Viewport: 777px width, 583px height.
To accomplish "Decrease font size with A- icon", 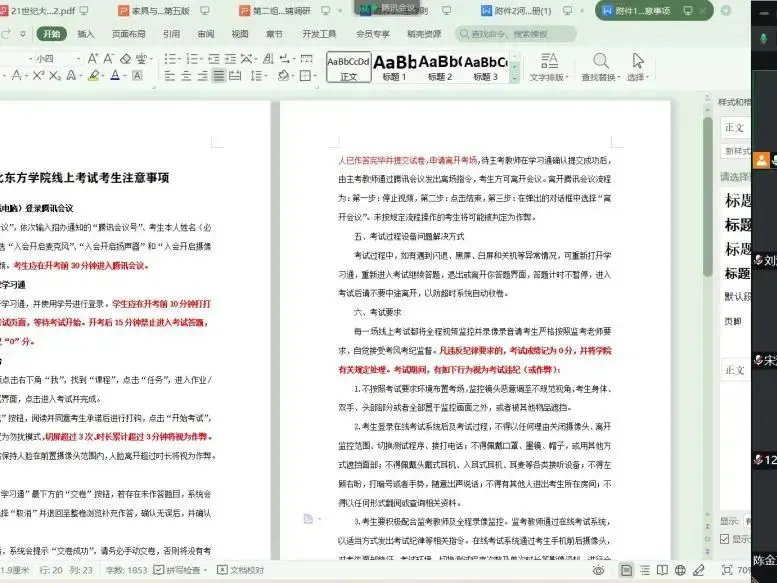I will (x=109, y=59).
